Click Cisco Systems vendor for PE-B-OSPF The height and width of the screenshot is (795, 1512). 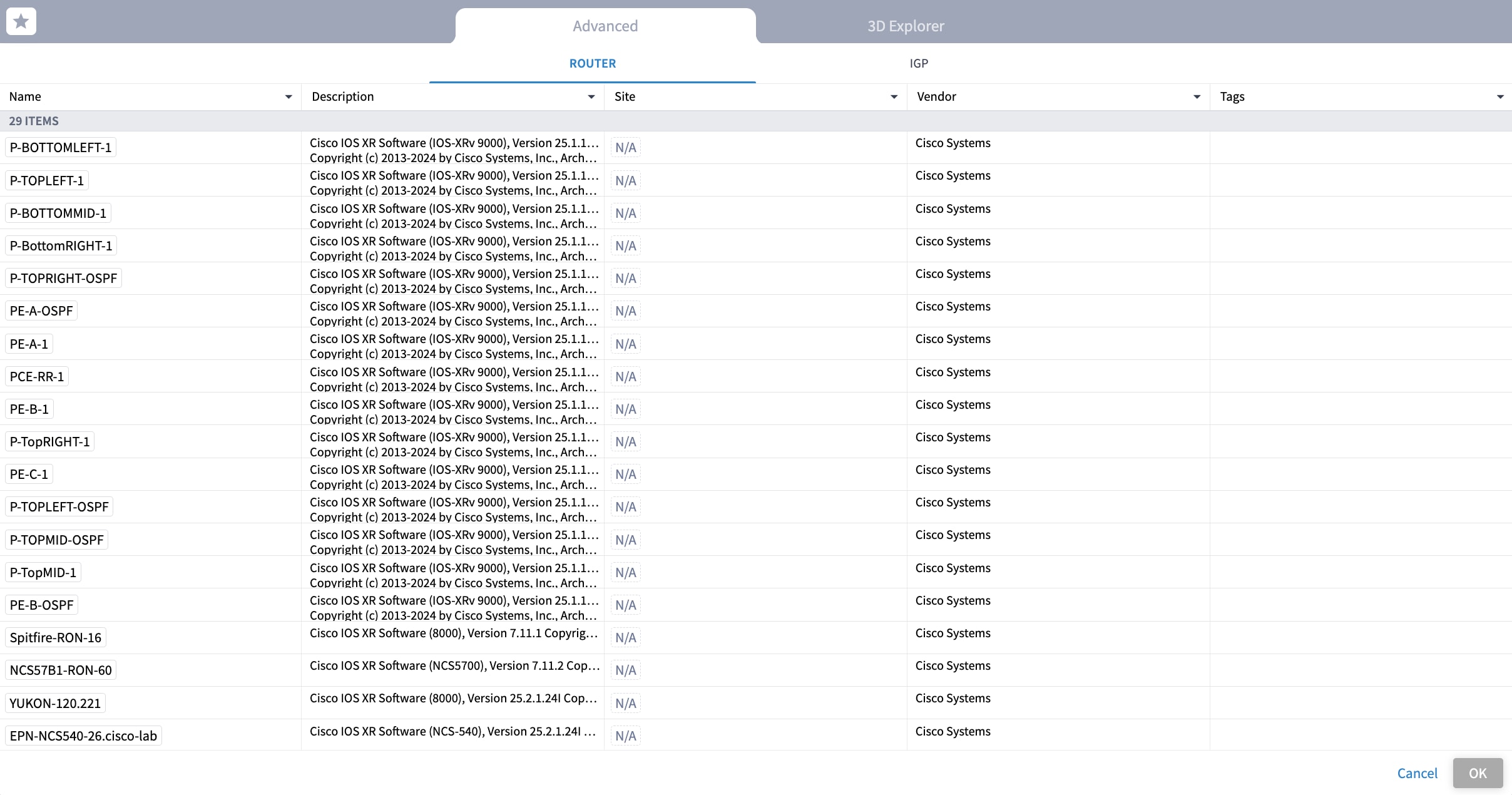953,601
